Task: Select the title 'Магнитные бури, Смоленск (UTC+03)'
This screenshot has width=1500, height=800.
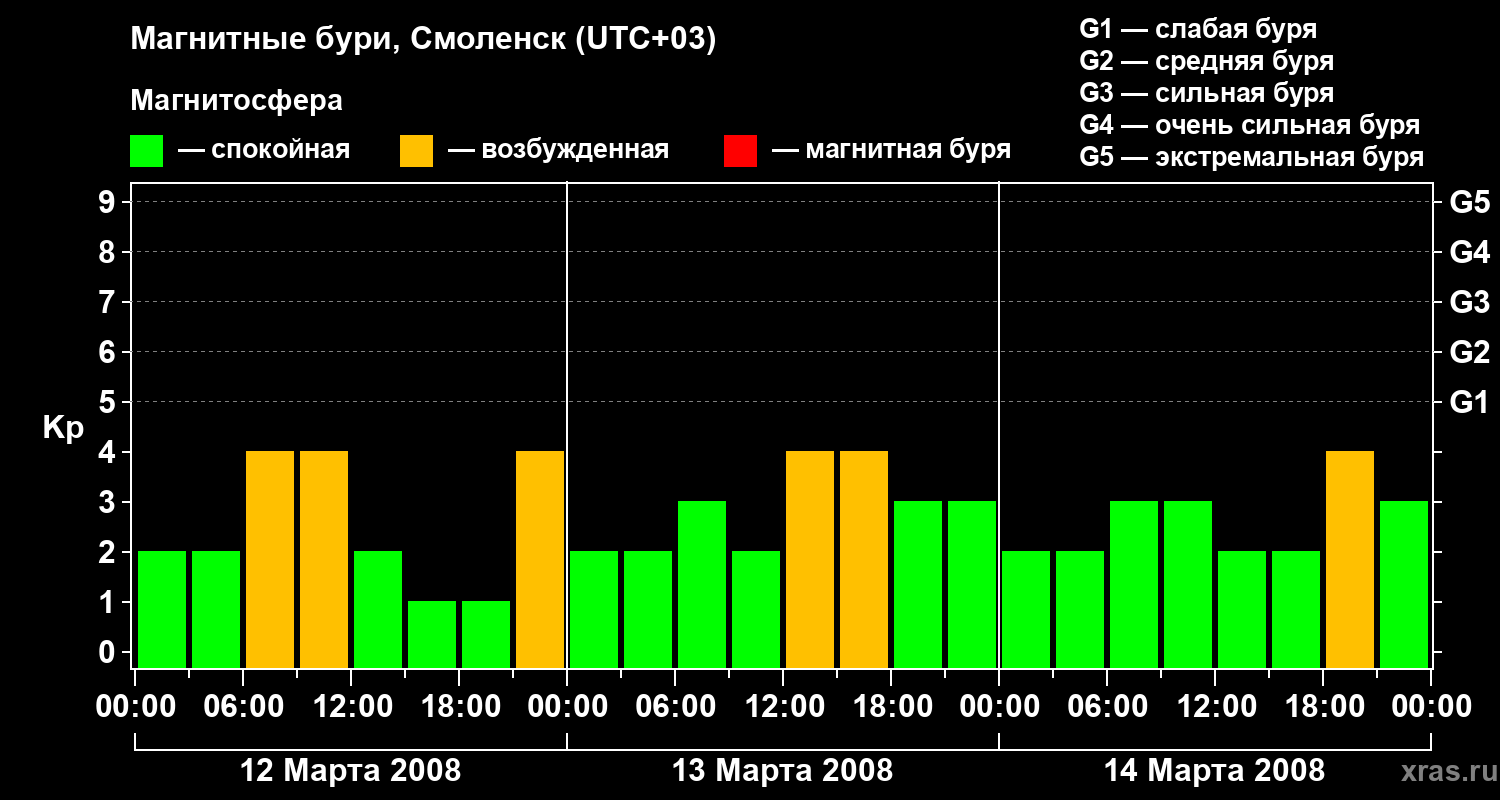Action: click(424, 40)
